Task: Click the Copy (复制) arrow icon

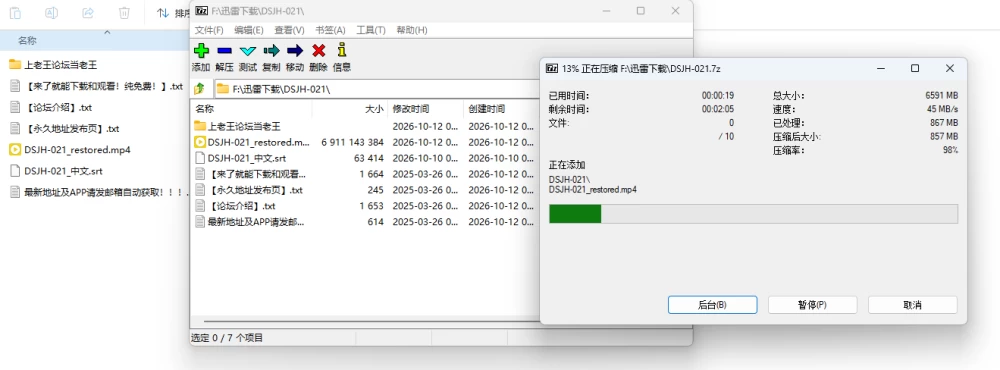Action: (271, 51)
